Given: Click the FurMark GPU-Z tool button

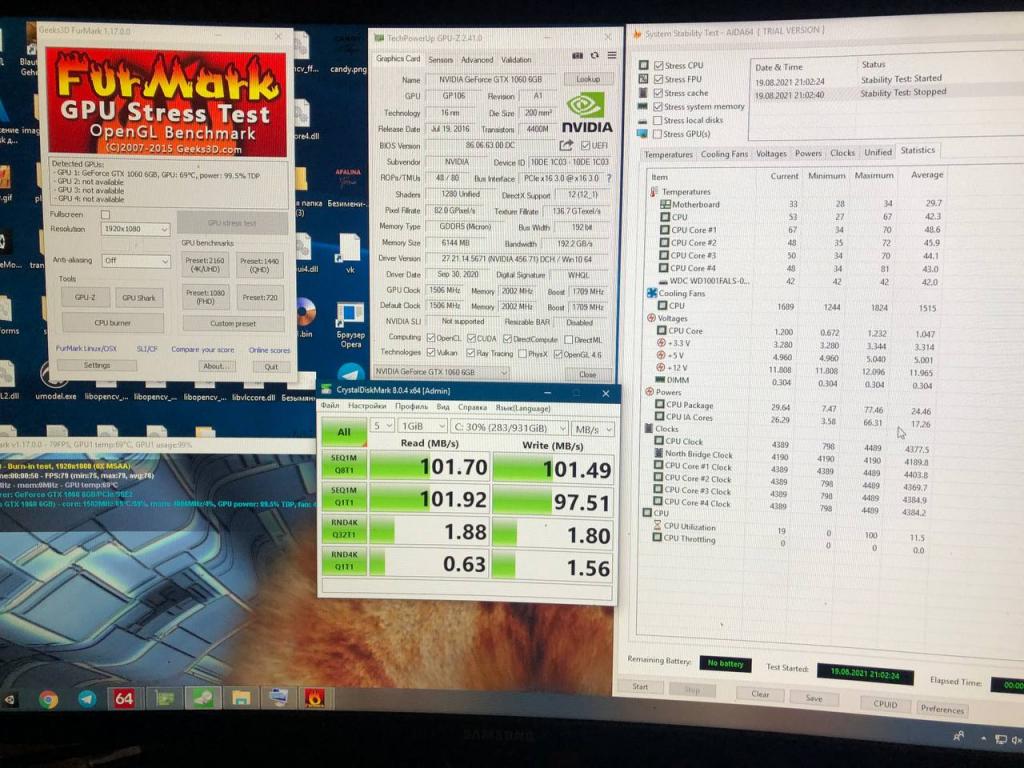Looking at the screenshot, I should 85,297.
